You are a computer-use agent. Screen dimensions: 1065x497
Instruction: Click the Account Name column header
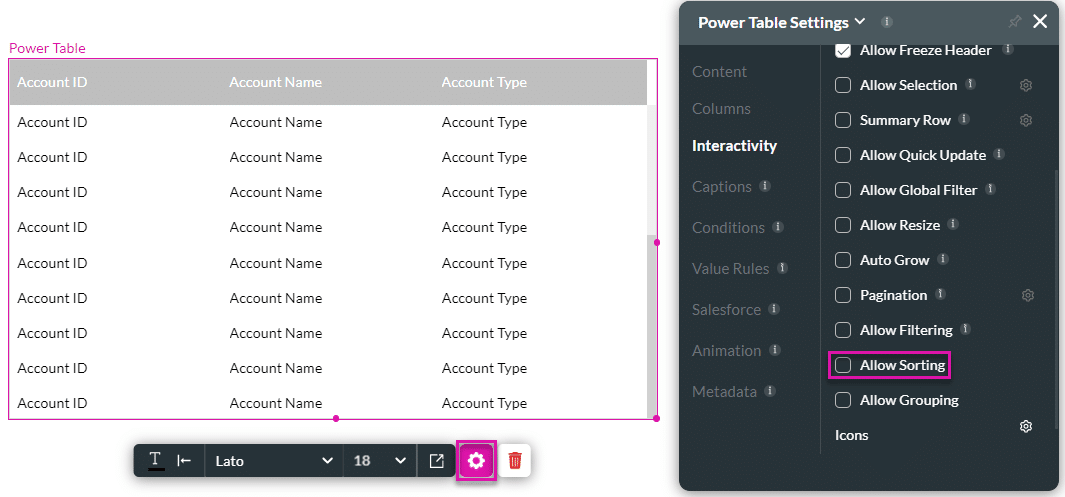[x=276, y=82]
